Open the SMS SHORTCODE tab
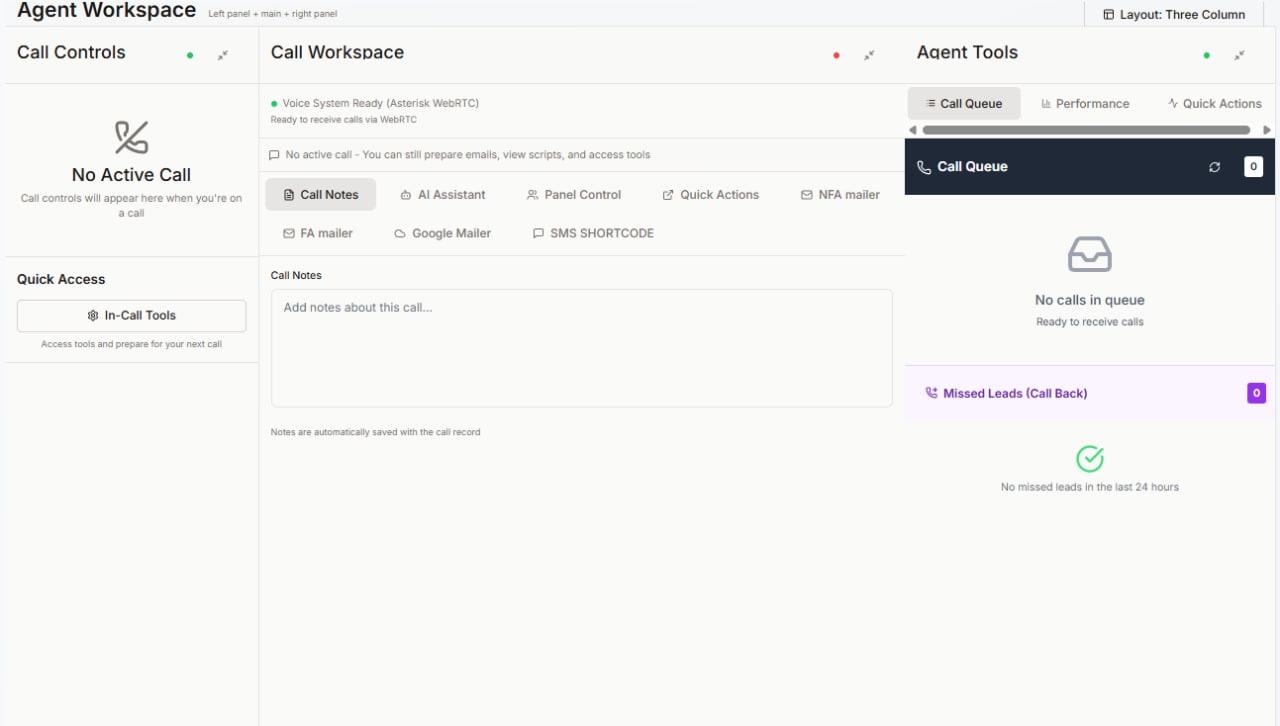 tap(593, 233)
